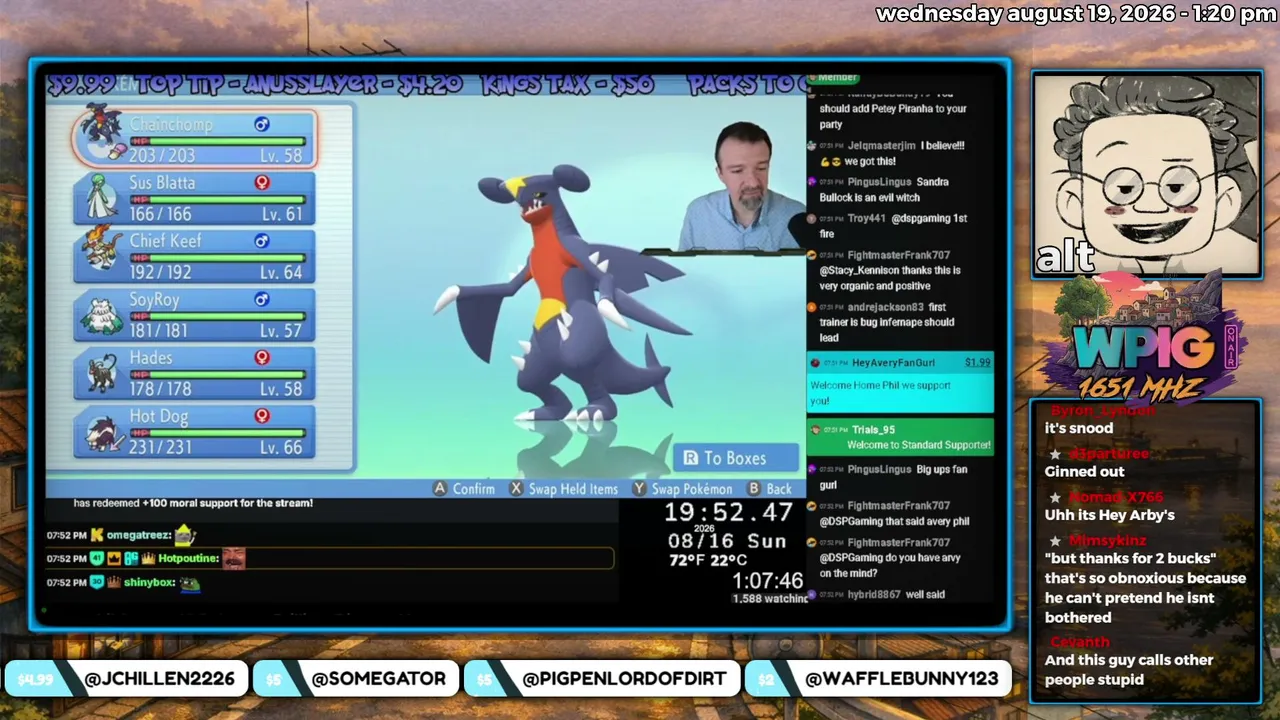Click the username andrejackson83 in chat
The height and width of the screenshot is (720, 1280).
886,307
